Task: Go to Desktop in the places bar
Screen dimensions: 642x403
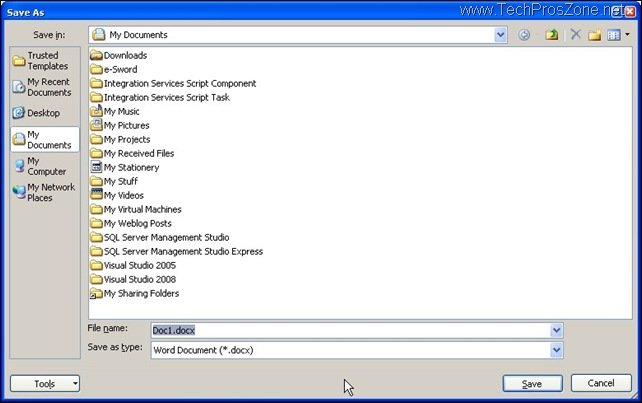Action: (x=43, y=113)
